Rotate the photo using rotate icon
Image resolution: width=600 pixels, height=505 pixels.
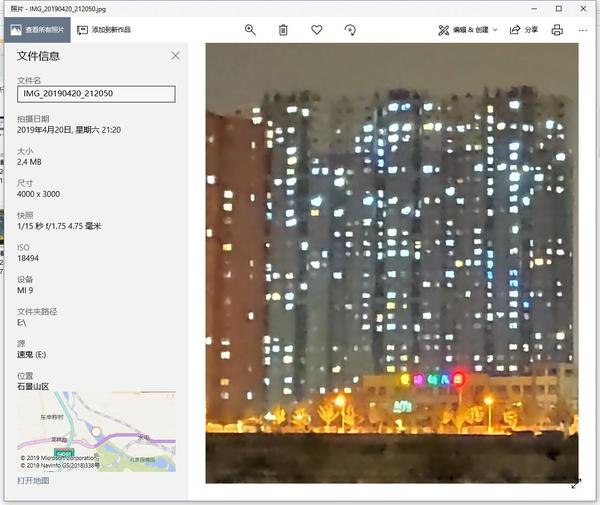[350, 30]
